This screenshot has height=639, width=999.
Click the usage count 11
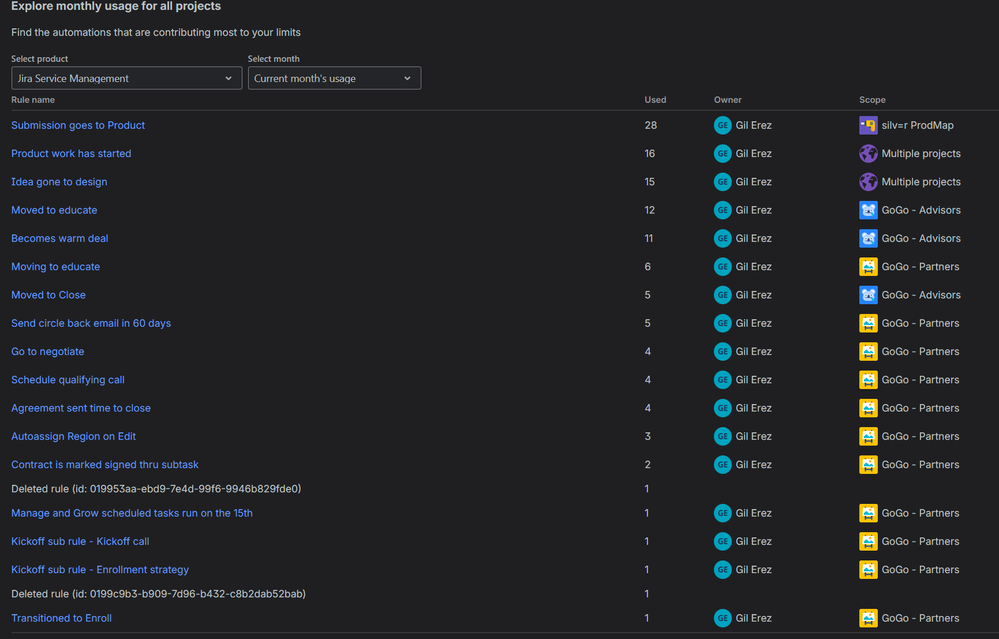coord(649,238)
